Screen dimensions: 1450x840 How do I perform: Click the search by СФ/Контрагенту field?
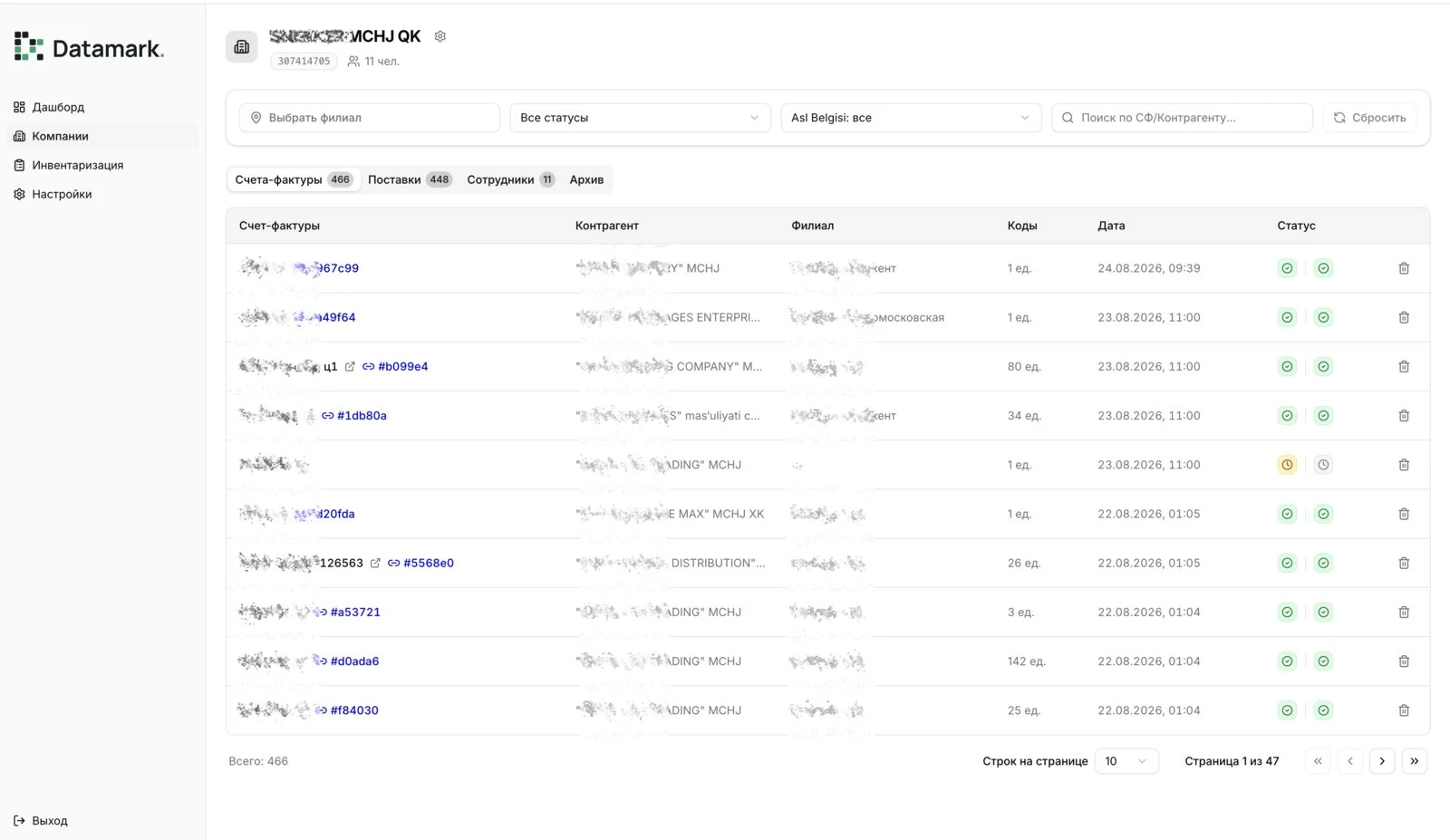click(1182, 118)
